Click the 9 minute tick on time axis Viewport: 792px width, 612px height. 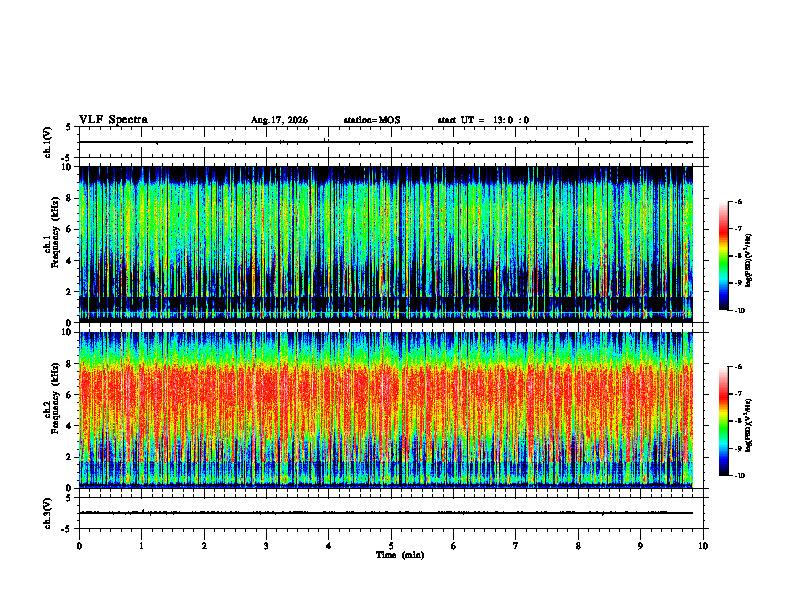coord(640,546)
